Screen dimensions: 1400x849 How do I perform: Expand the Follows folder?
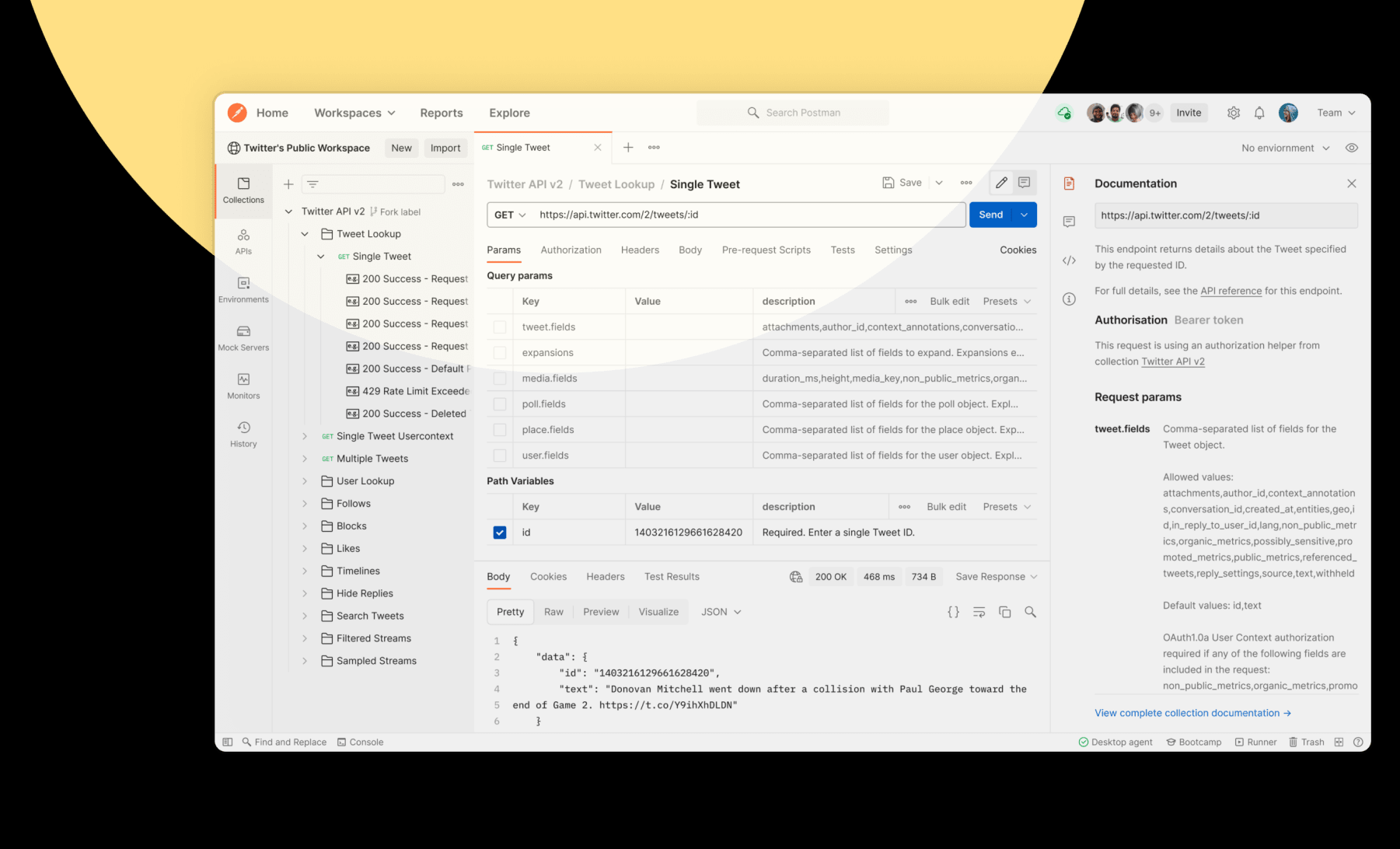(x=305, y=504)
